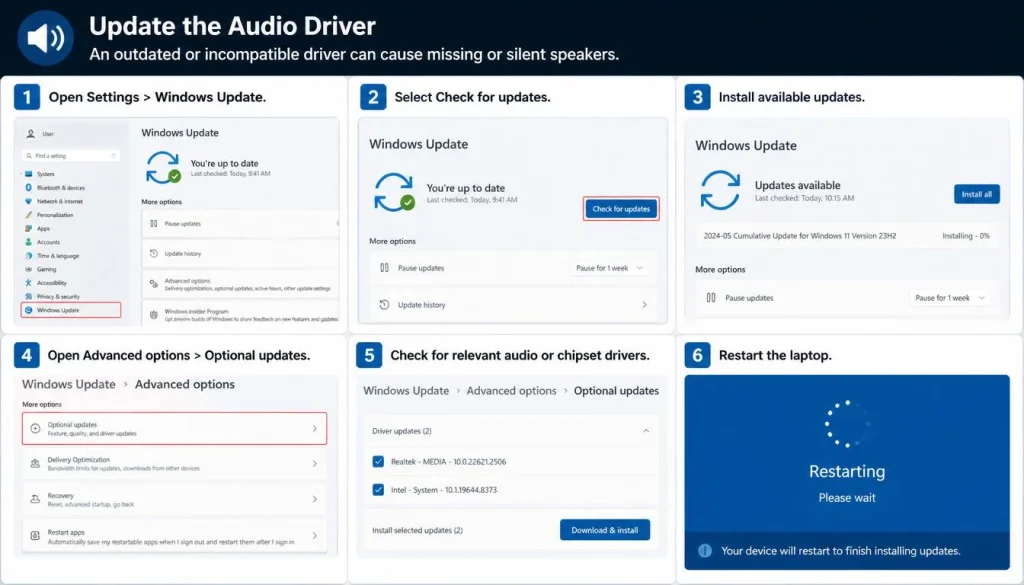The image size is (1024, 585).
Task: Go to Windows Update breadcrumb in step 4
Action: click(x=69, y=385)
